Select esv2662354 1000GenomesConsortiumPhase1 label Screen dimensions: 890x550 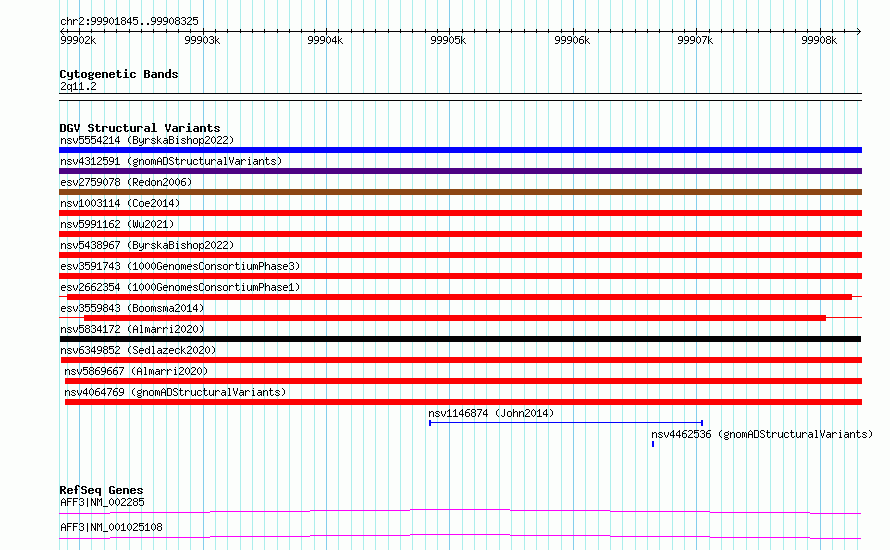pyautogui.click(x=180, y=287)
